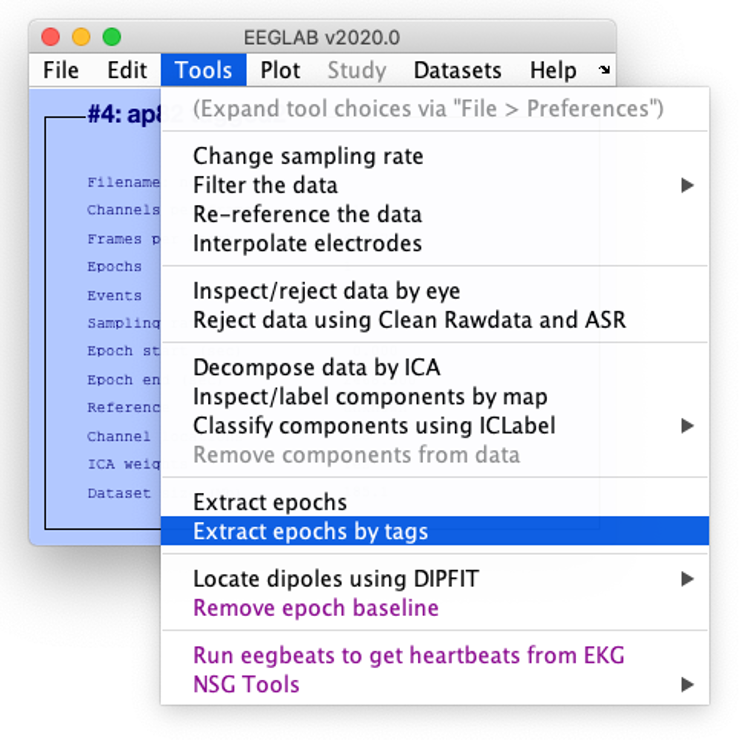
Task: Choose Inspect/reject data by eye
Action: click(326, 292)
